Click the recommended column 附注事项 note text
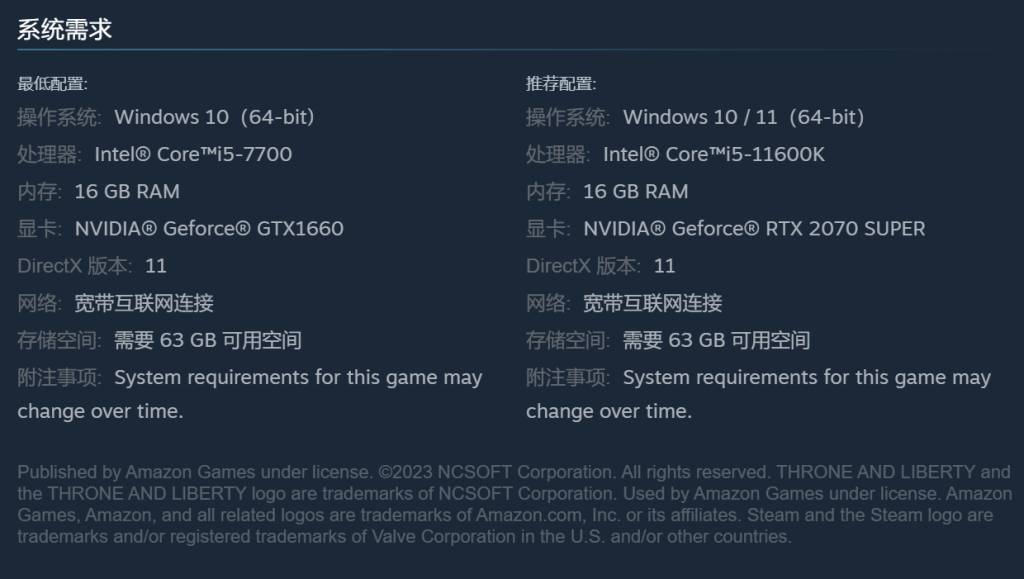Image resolution: width=1024 pixels, height=579 pixels. click(x=759, y=394)
